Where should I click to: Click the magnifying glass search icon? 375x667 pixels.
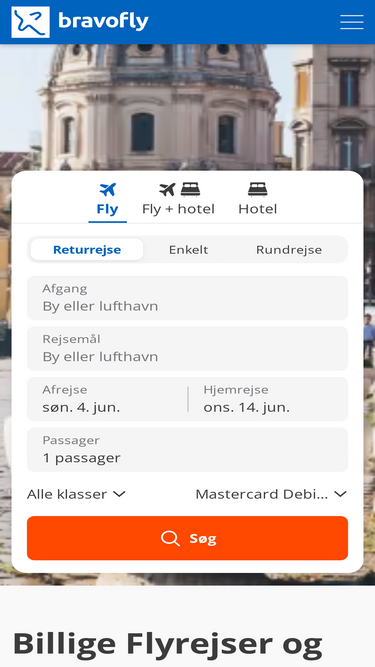[170, 538]
